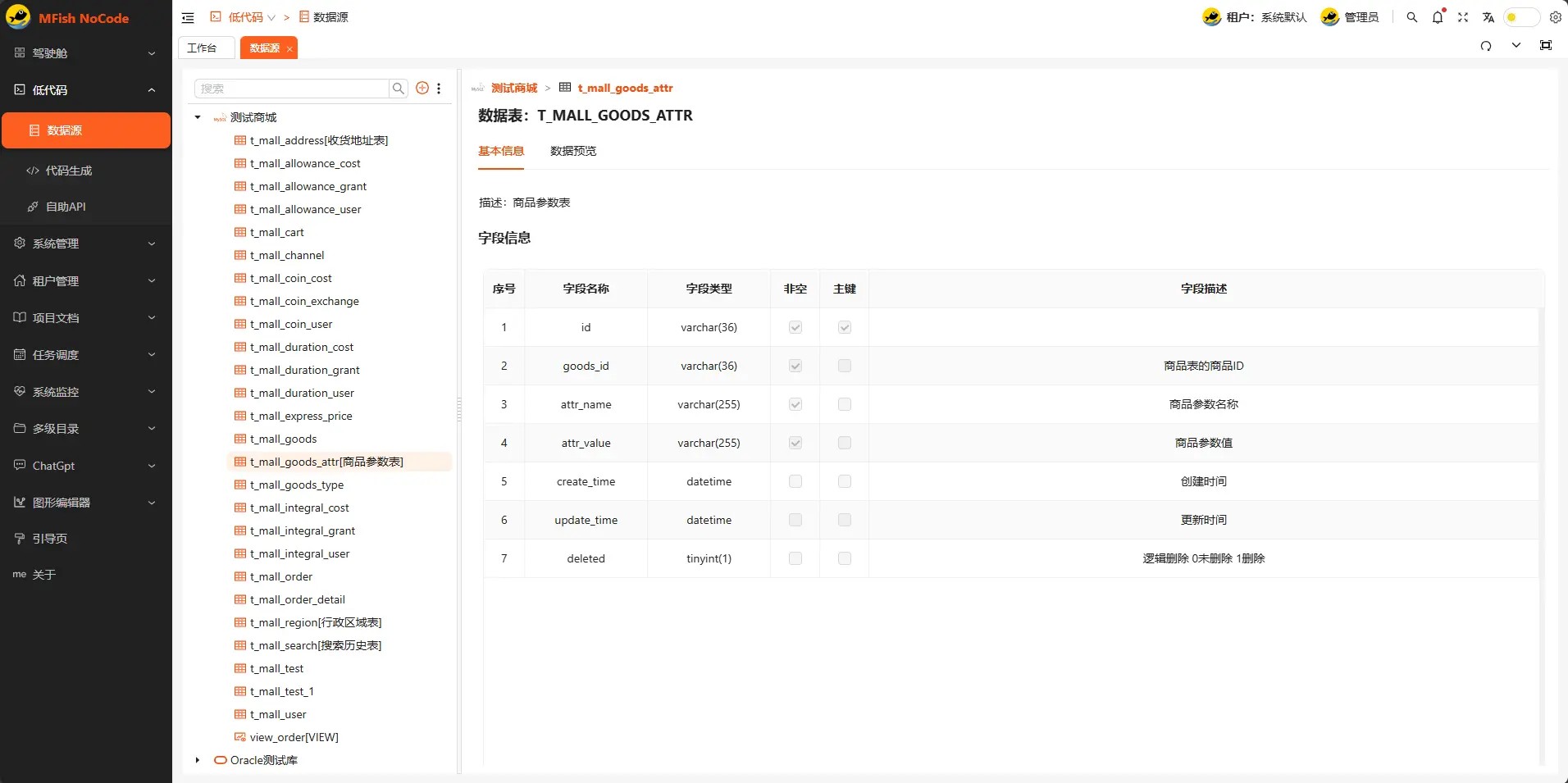1568x783 pixels.
Task: Toggle the light/dark theme switch
Action: tap(1520, 17)
